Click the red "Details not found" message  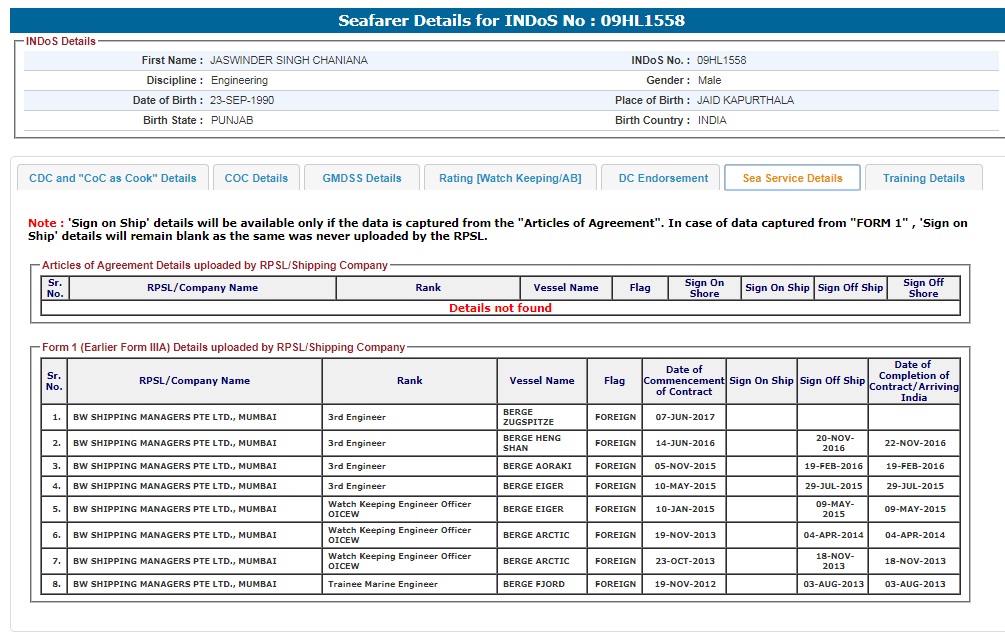pos(500,308)
